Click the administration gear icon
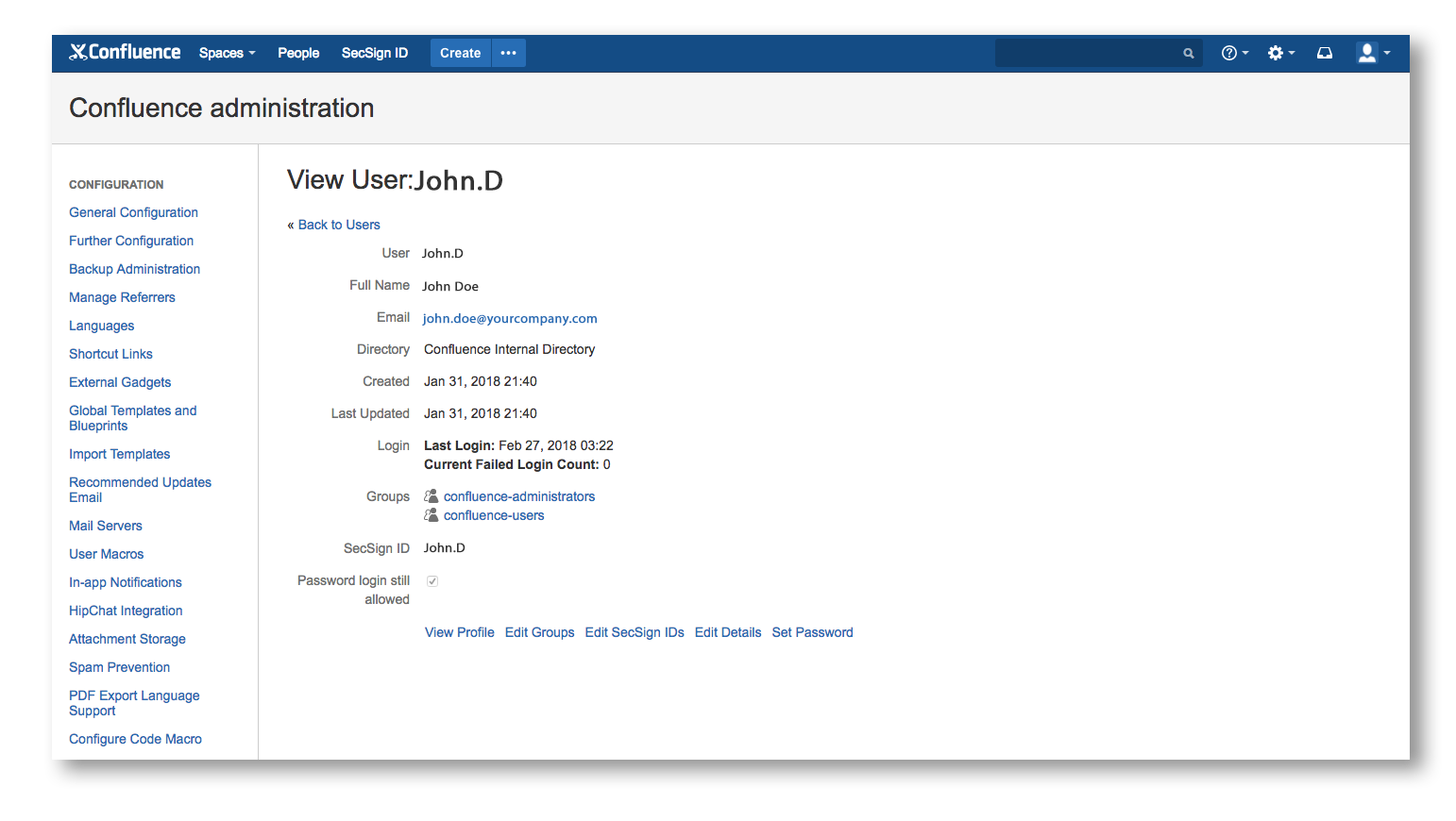Screen dimensions: 1456x821 (x=1277, y=53)
